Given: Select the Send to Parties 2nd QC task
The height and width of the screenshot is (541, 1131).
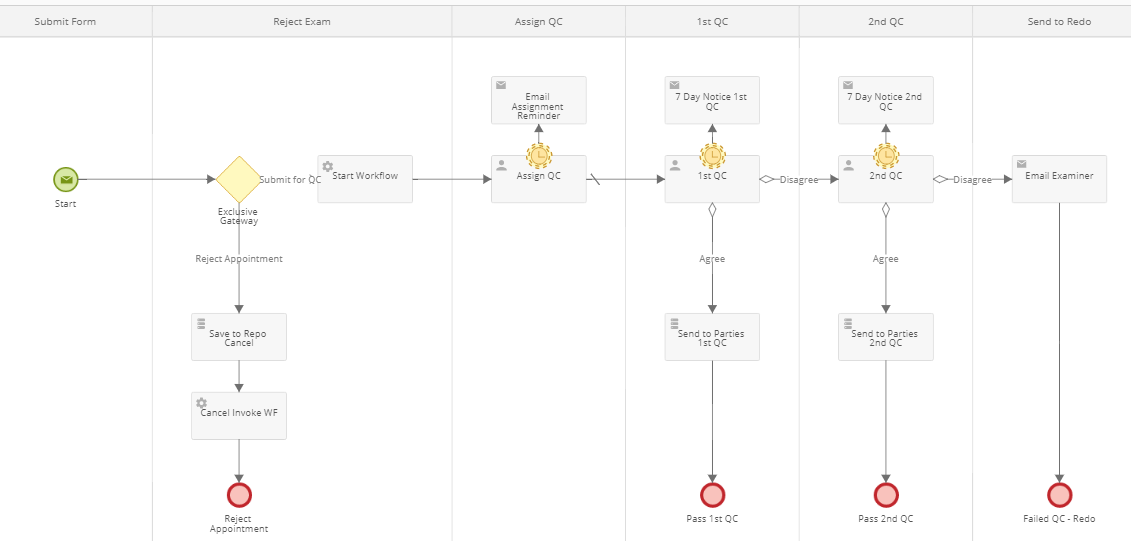Looking at the screenshot, I should click(x=886, y=337).
